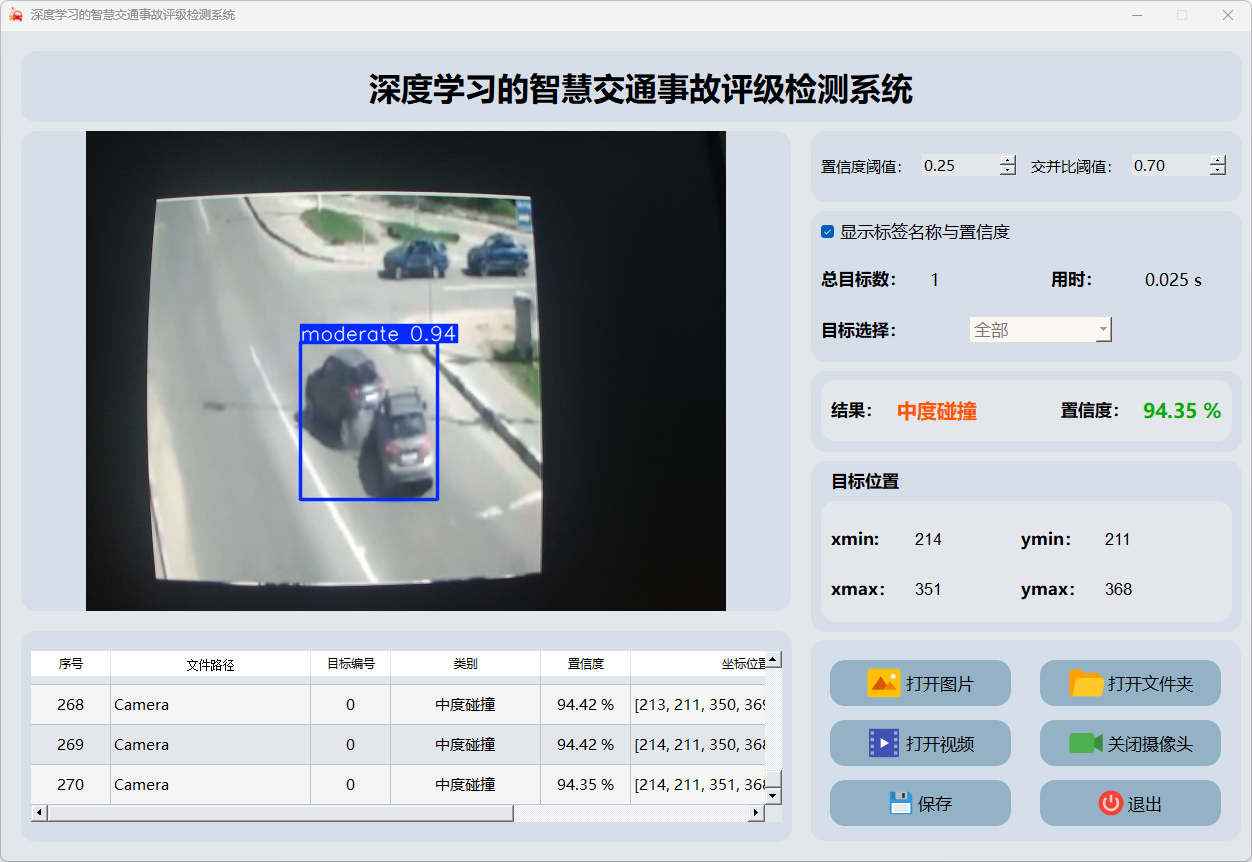Increase the 置信度阈值 value with up arrow

pyautogui.click(x=1007, y=160)
